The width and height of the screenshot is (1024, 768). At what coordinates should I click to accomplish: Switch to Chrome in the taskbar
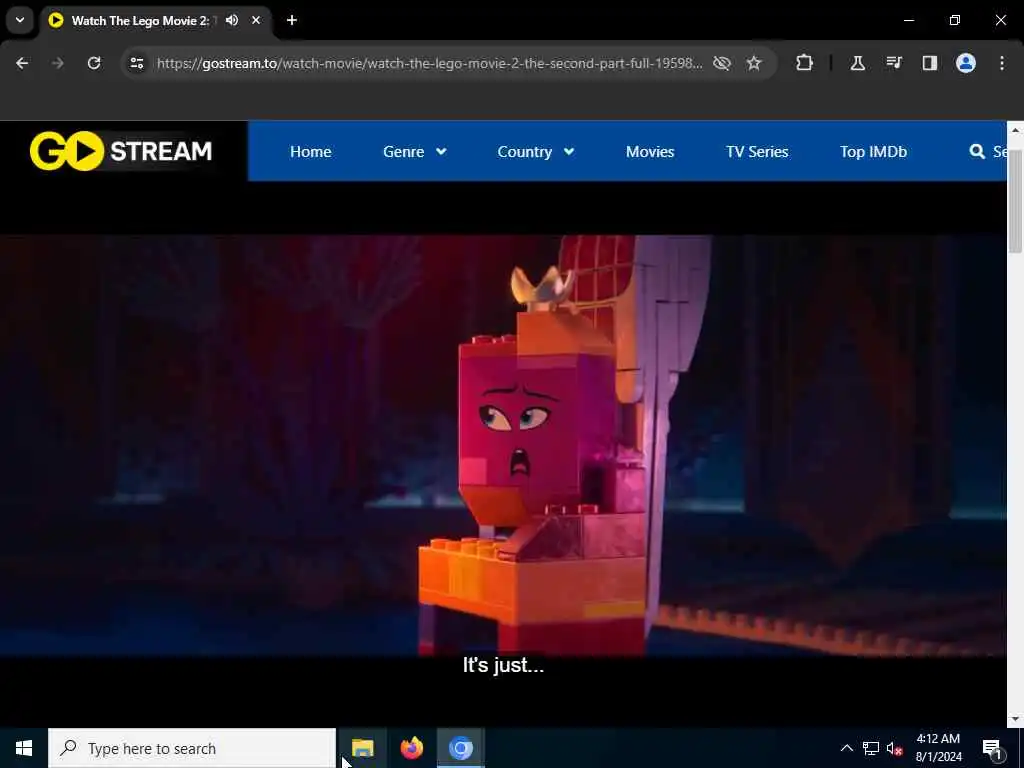pos(460,748)
